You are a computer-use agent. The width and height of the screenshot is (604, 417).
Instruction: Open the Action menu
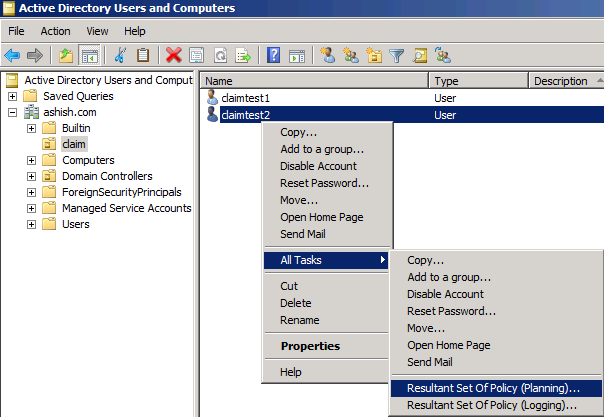[55, 31]
